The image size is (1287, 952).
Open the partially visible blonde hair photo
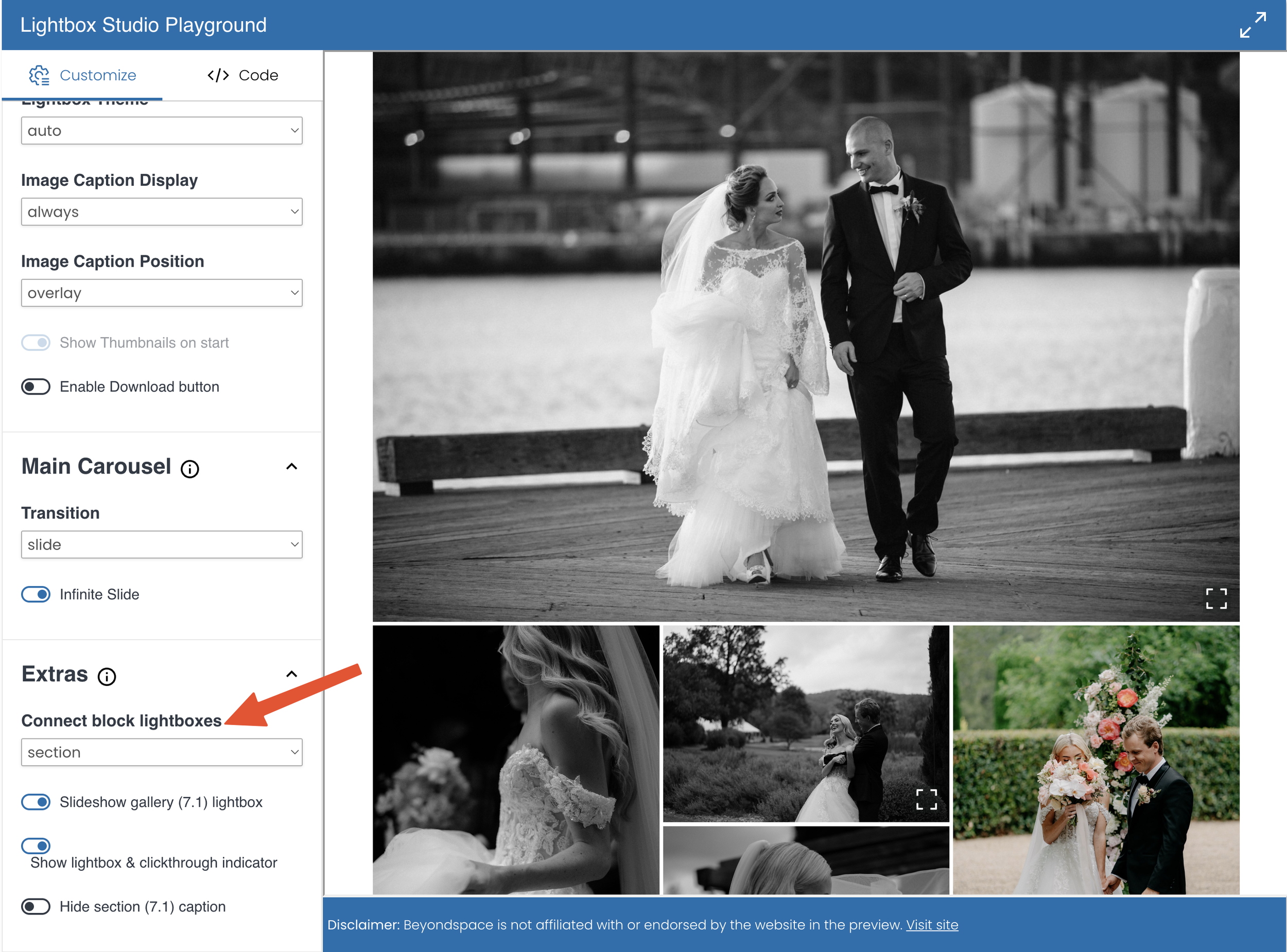[806, 860]
